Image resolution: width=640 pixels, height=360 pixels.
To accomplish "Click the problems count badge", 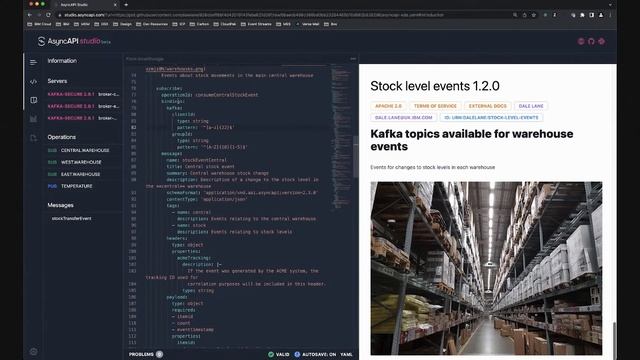I will click(160, 354).
